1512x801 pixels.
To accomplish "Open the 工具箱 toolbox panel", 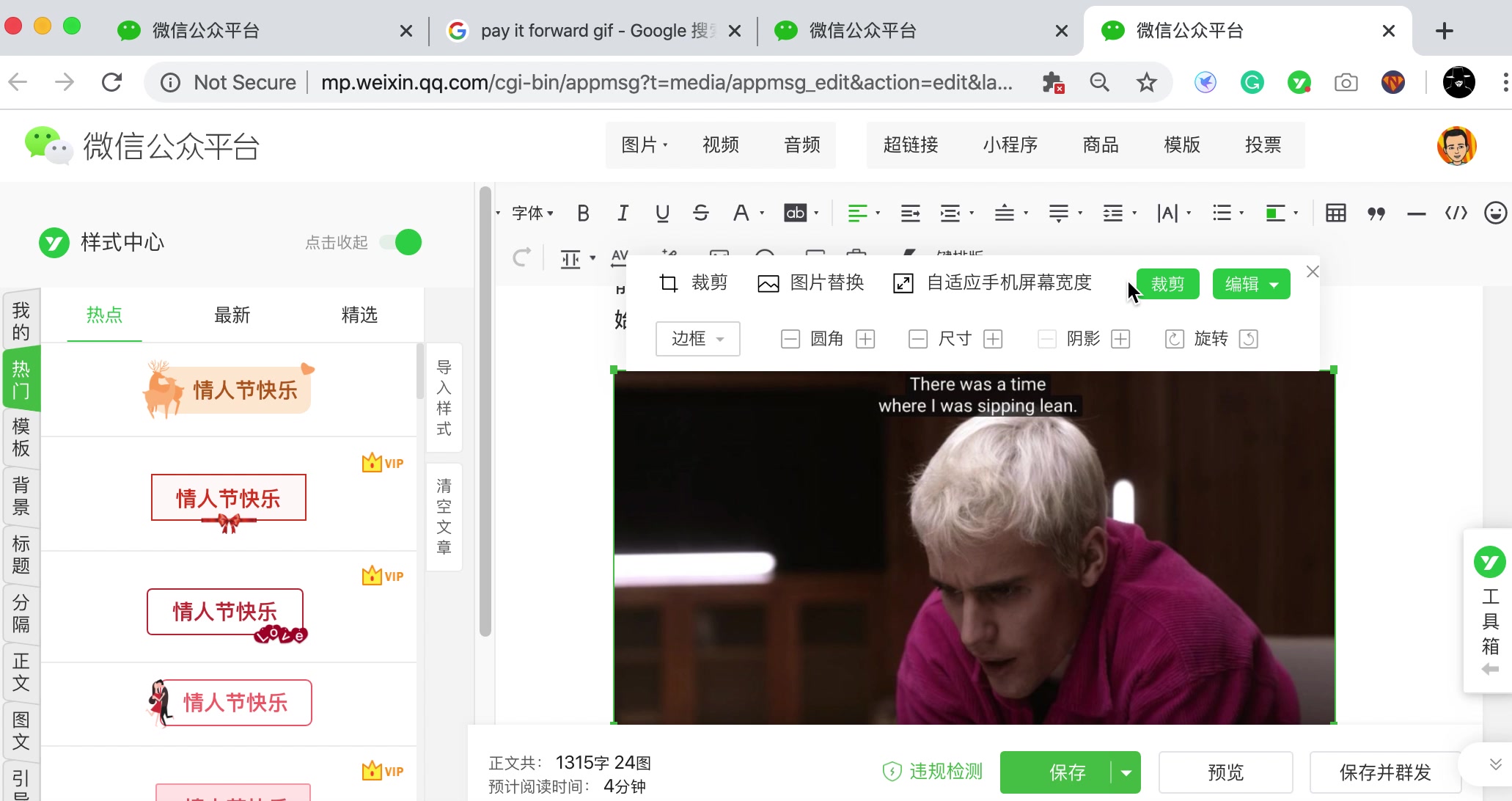I will [x=1489, y=610].
